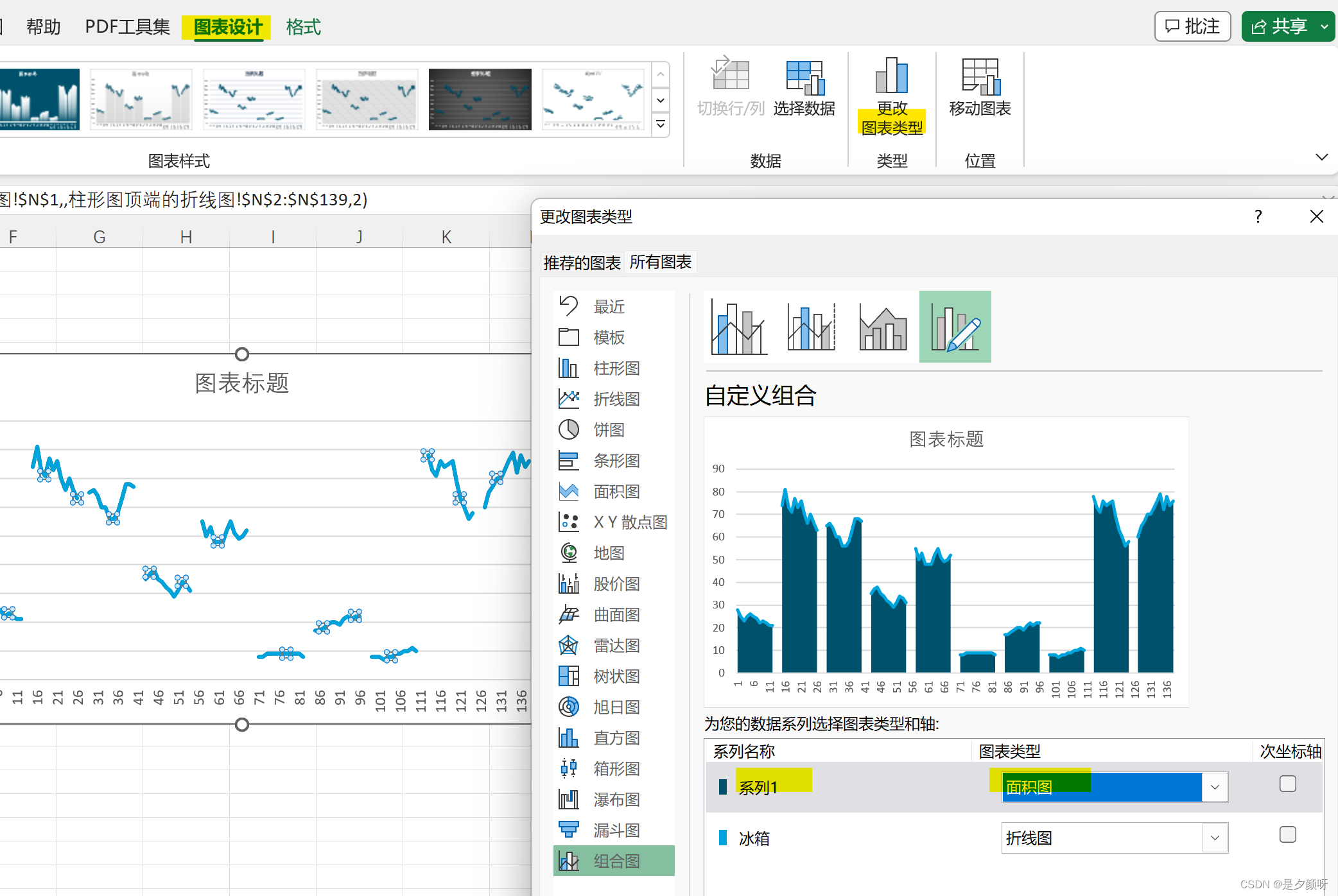Show previous row of chart styles

[661, 75]
